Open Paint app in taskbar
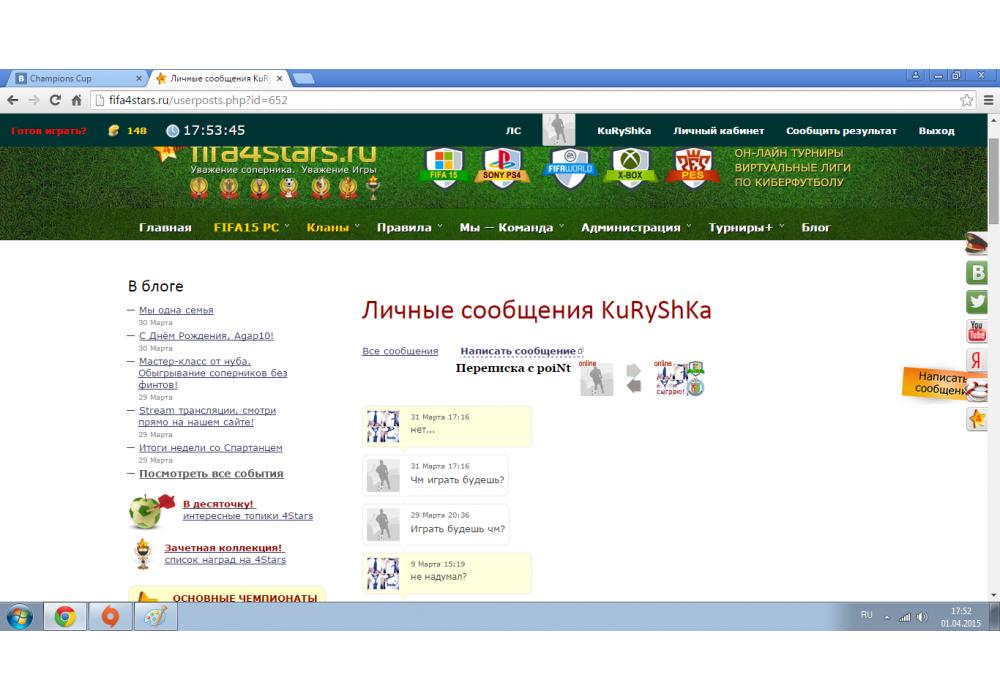Screen dimensions: 1000x700 pos(156,616)
